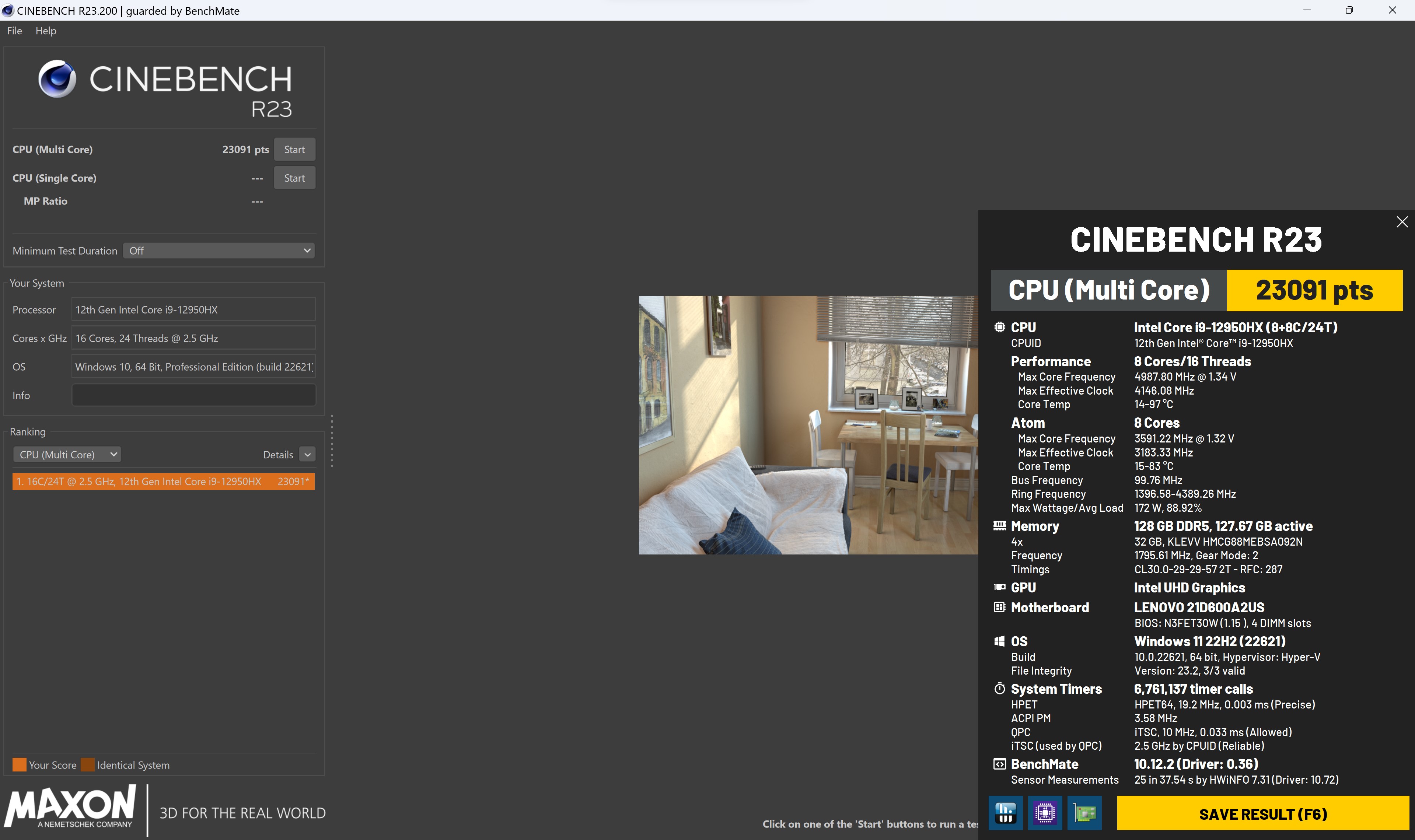
Task: Start the CPU Single Core test
Action: (294, 178)
